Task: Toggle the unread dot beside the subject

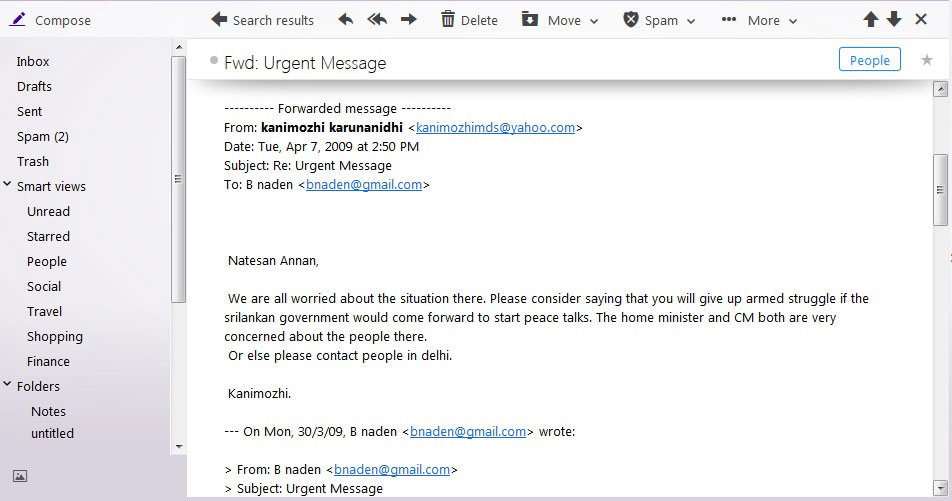Action: (x=214, y=61)
